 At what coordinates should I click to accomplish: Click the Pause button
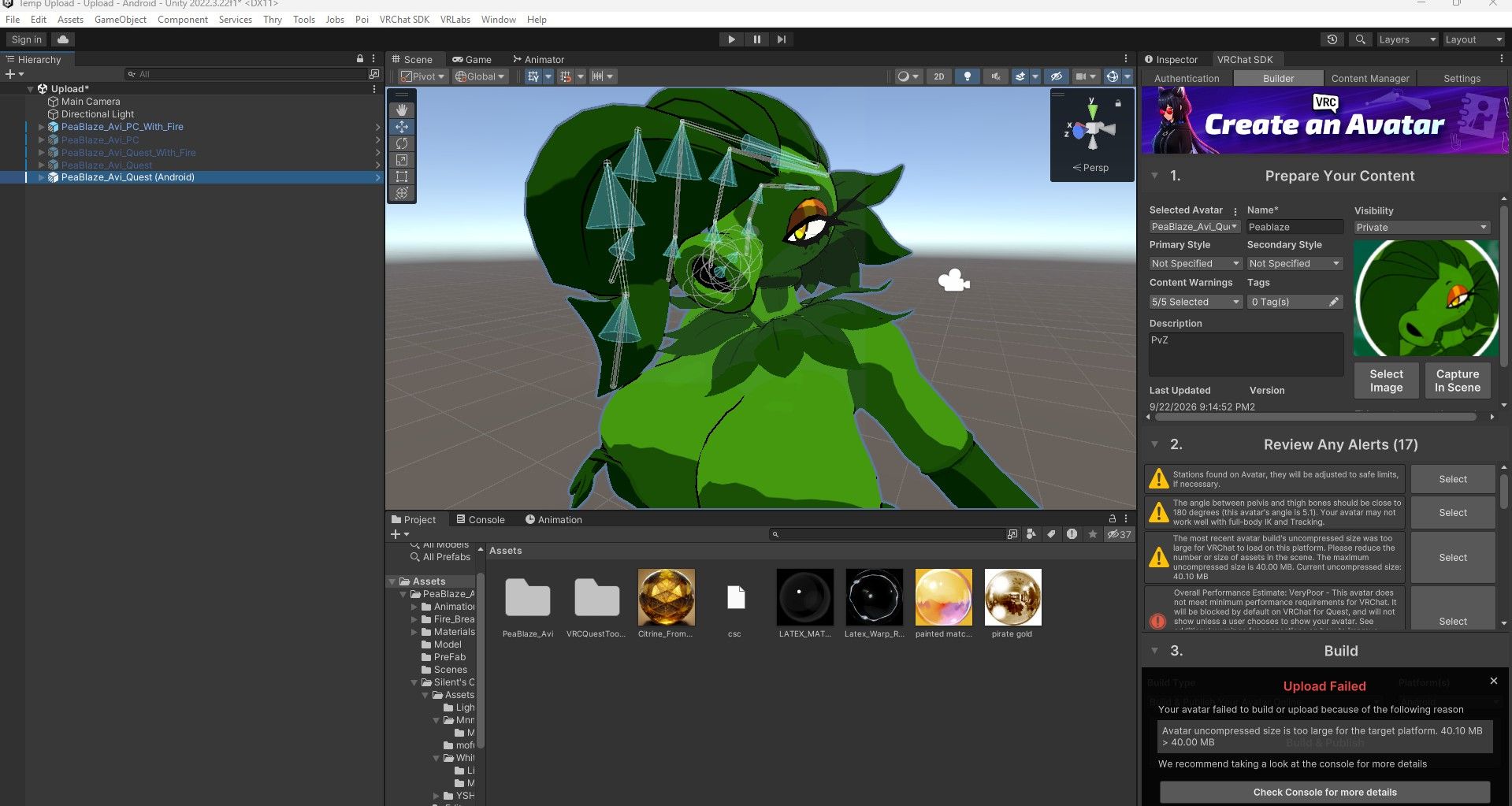pos(756,39)
